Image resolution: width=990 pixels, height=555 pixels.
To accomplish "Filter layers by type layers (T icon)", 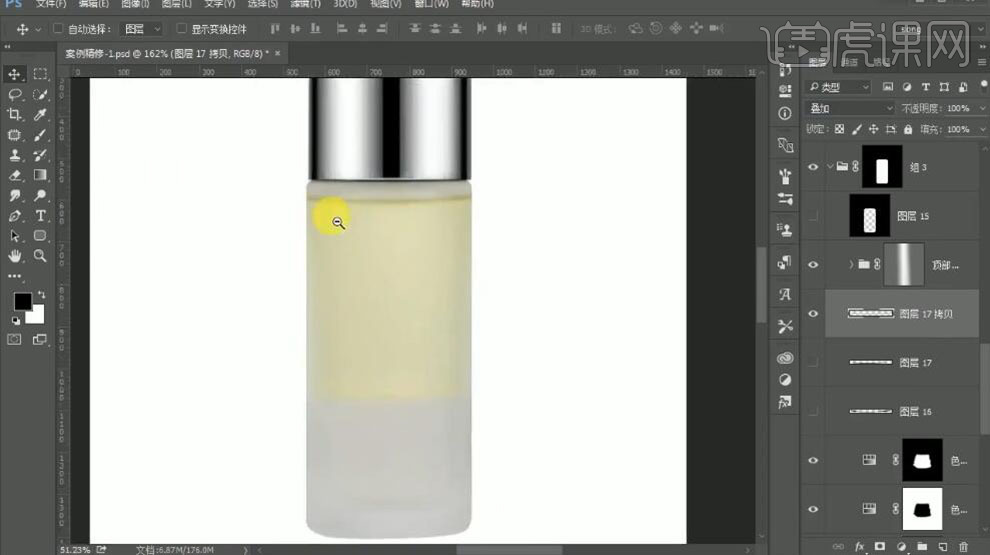I will [x=925, y=87].
